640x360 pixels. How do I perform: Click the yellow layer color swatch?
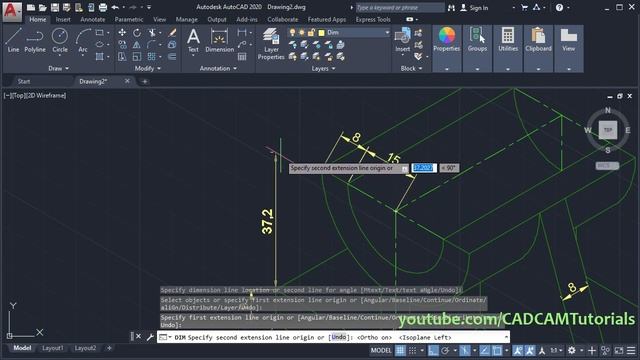click(322, 33)
